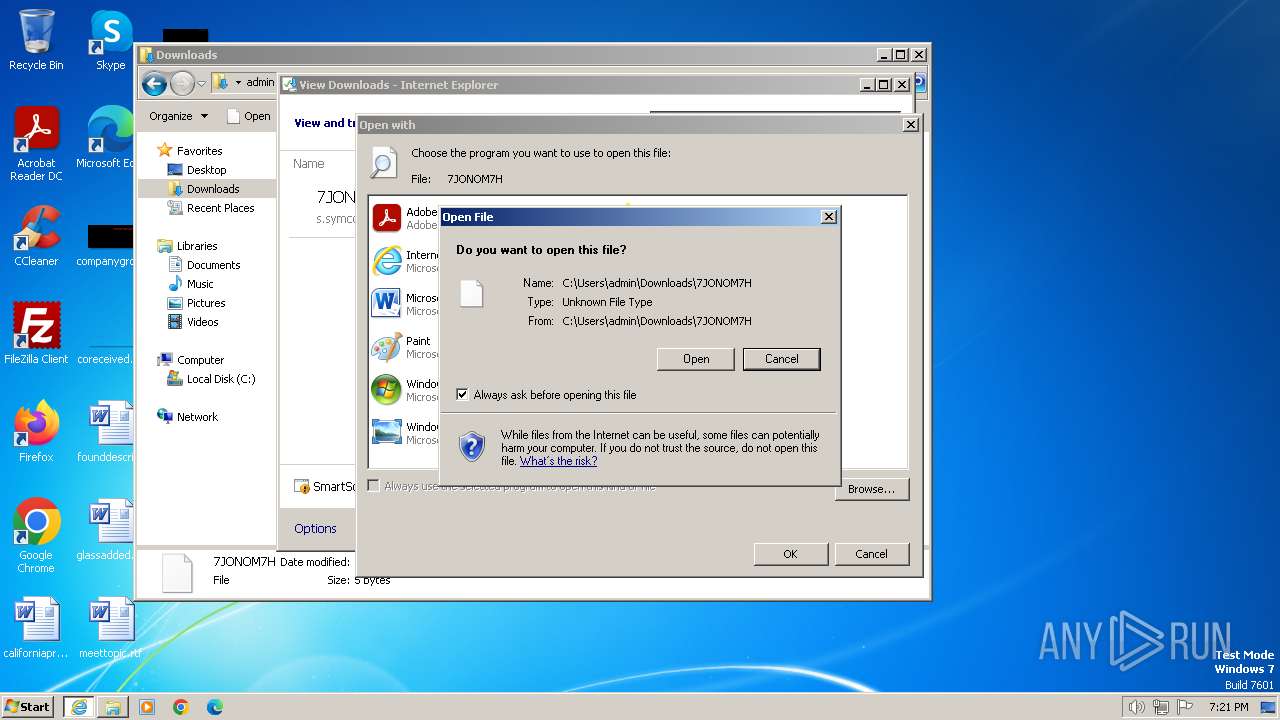Click the volume tray icon
This screenshot has width=1280, height=720.
click(1136, 707)
